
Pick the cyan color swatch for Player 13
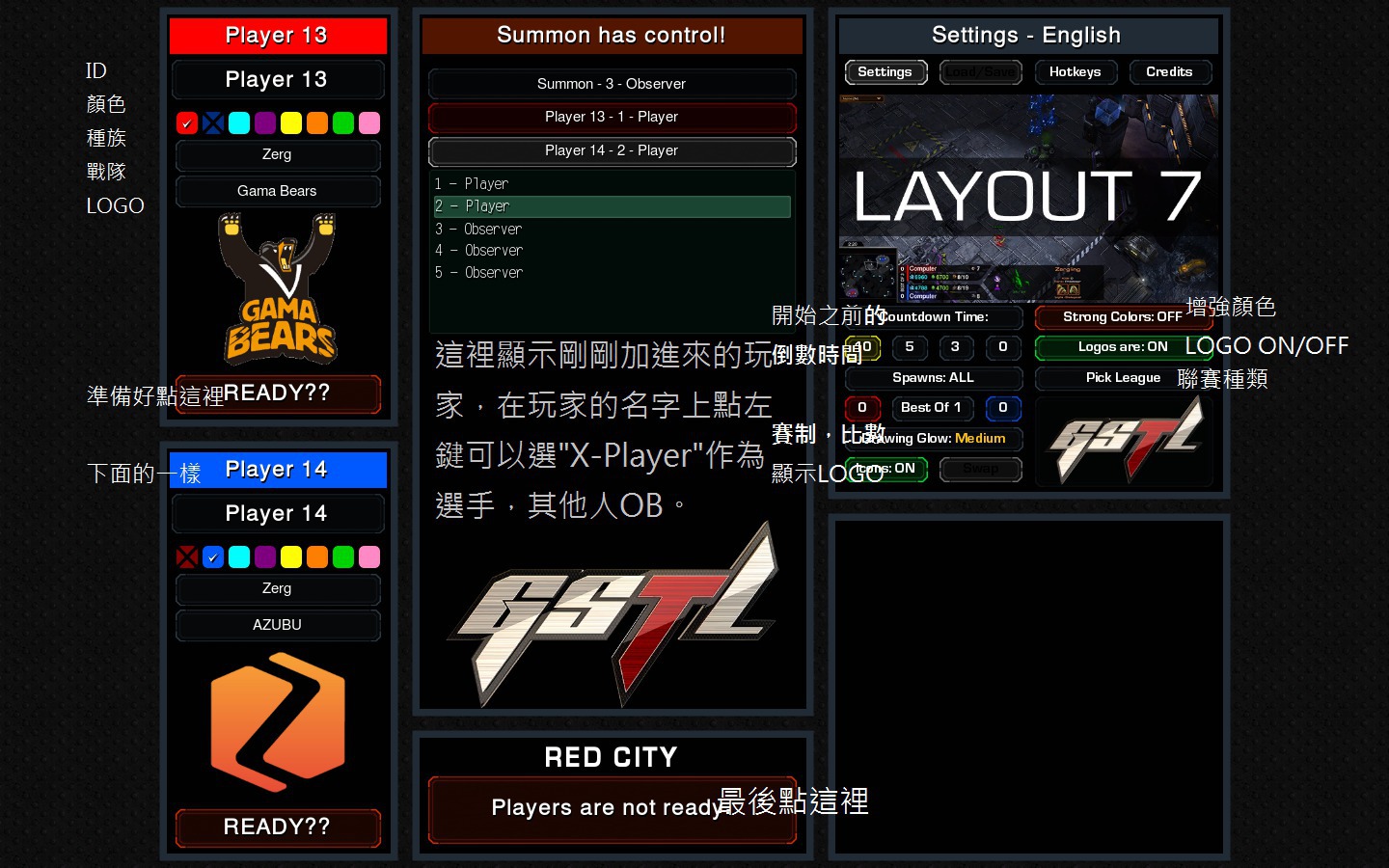pyautogui.click(x=239, y=123)
